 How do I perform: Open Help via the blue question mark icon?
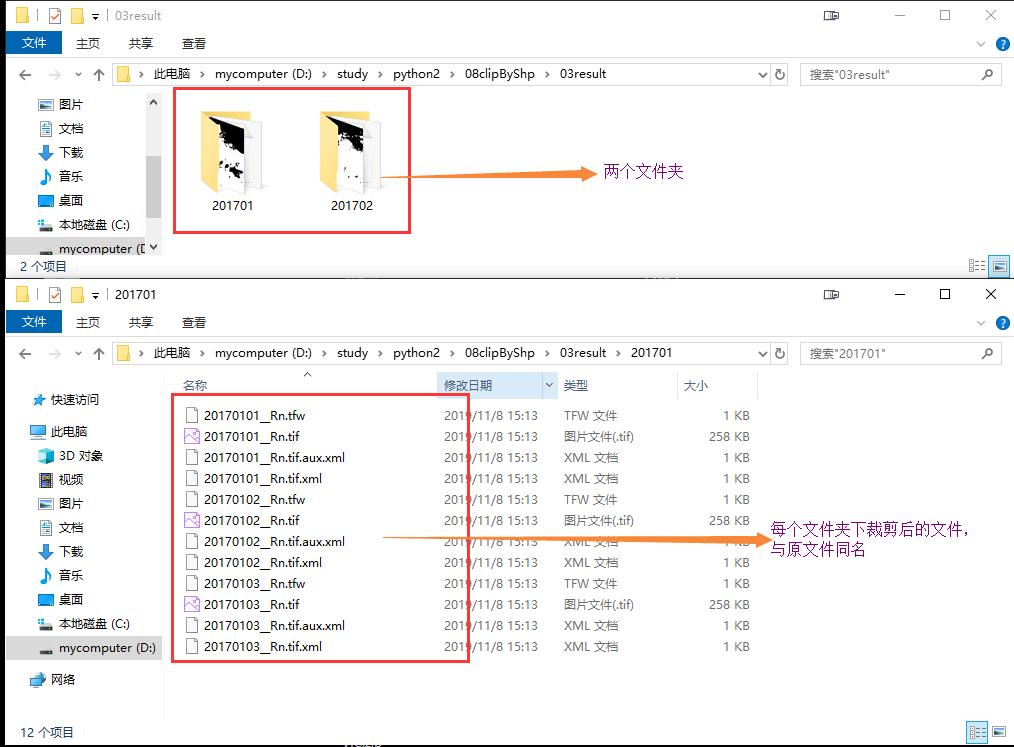click(x=1002, y=43)
